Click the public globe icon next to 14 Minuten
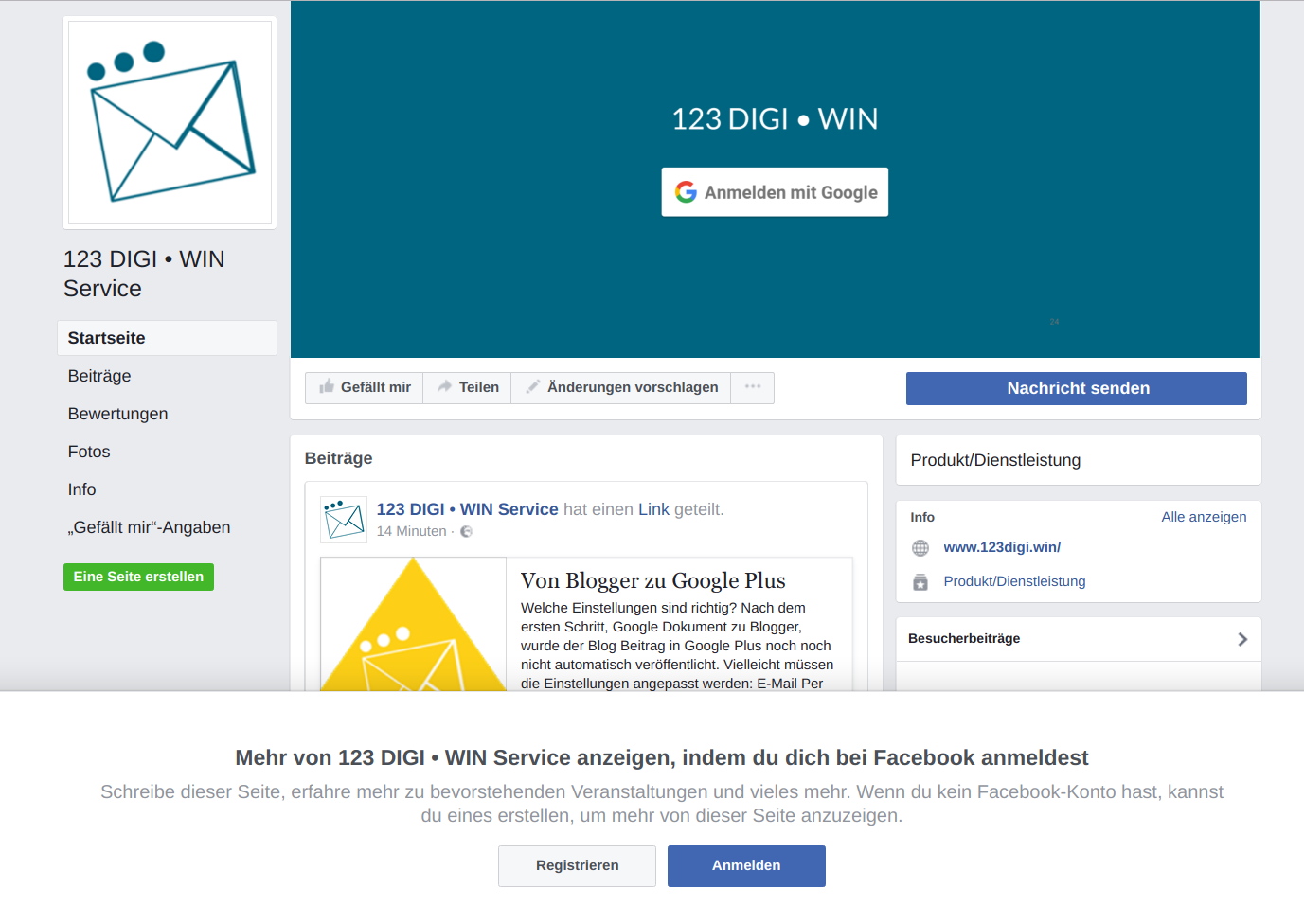The width and height of the screenshot is (1304, 924). click(x=466, y=532)
